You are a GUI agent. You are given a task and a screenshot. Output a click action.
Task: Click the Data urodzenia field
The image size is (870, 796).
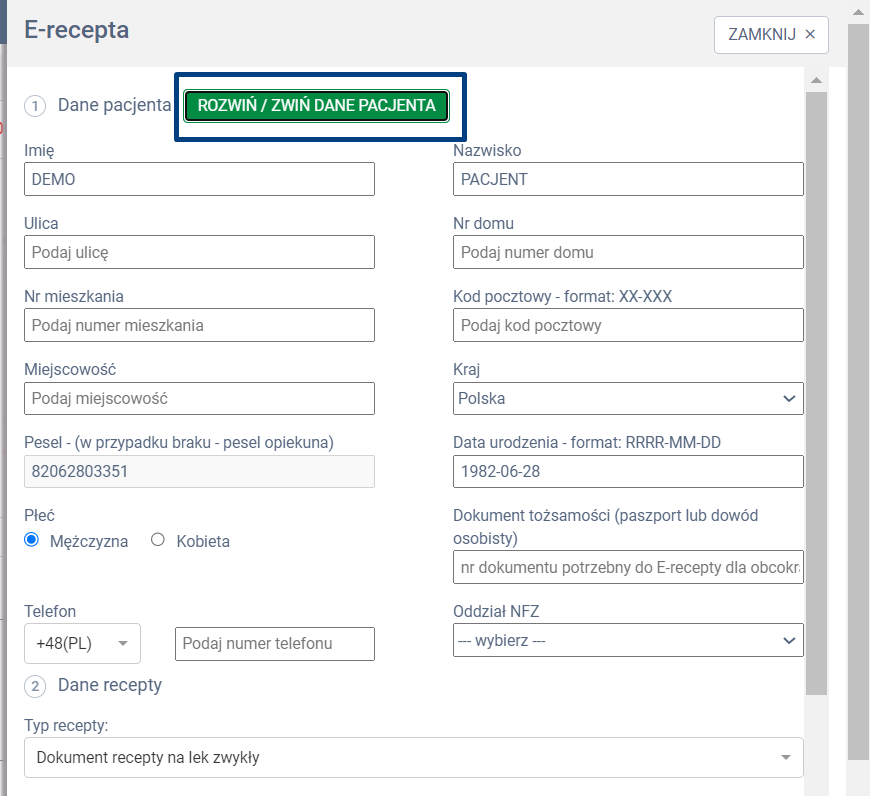tap(628, 471)
